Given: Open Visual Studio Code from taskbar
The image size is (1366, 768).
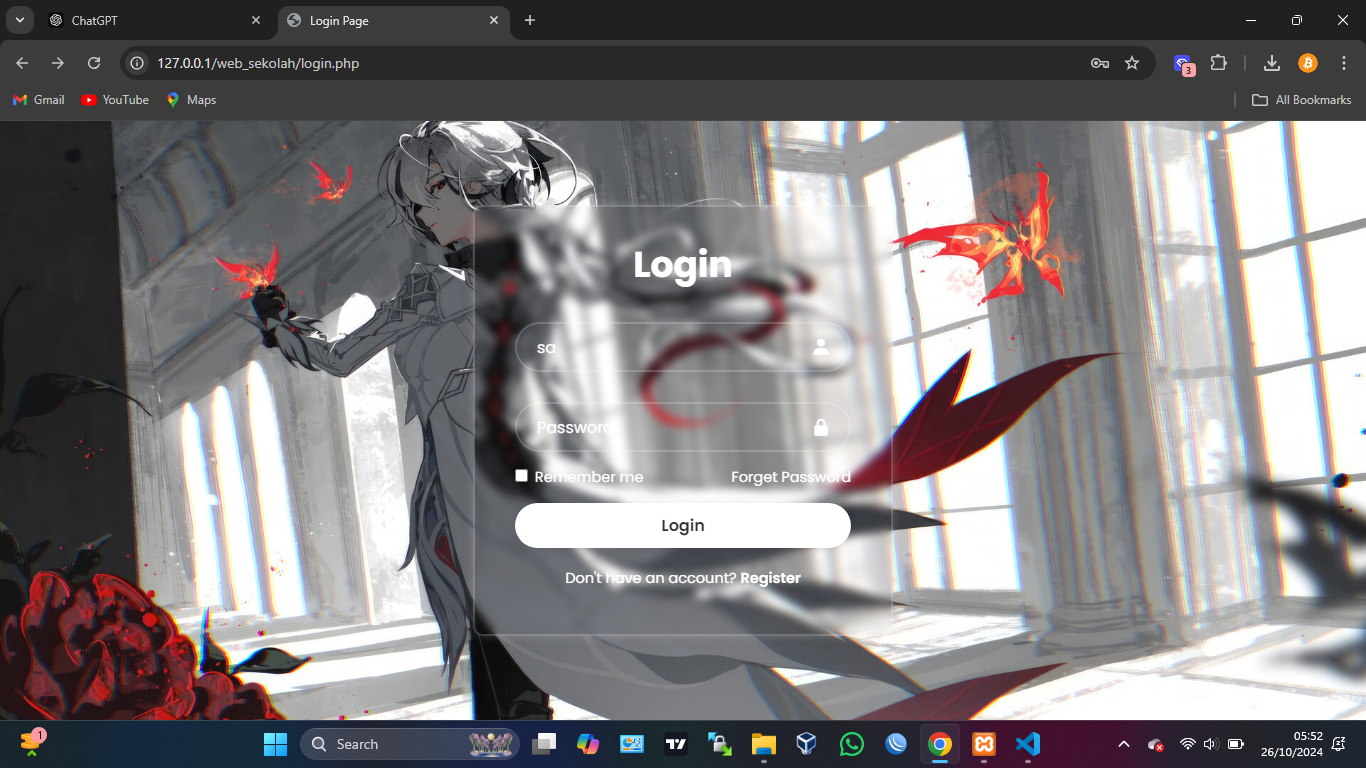Looking at the screenshot, I should [x=1027, y=744].
